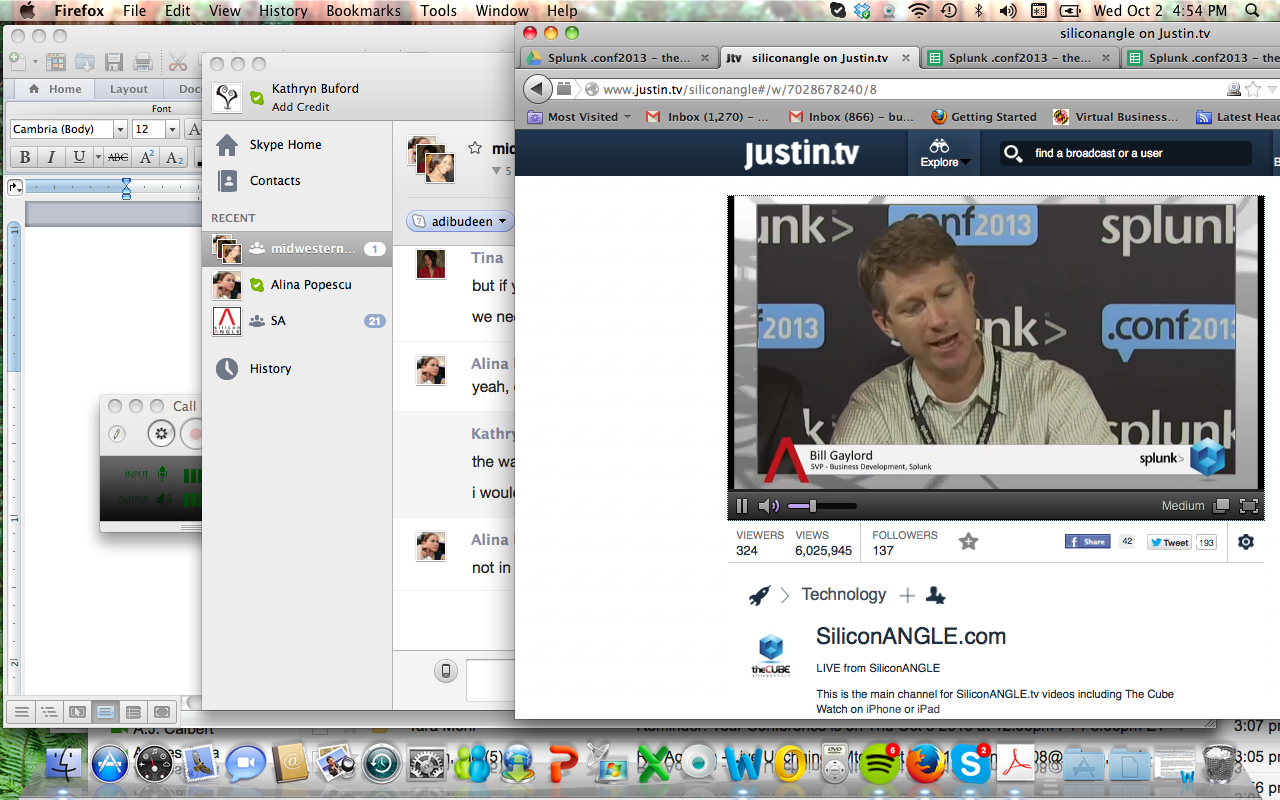Open the Technology category link
The height and width of the screenshot is (800, 1280).
click(844, 594)
